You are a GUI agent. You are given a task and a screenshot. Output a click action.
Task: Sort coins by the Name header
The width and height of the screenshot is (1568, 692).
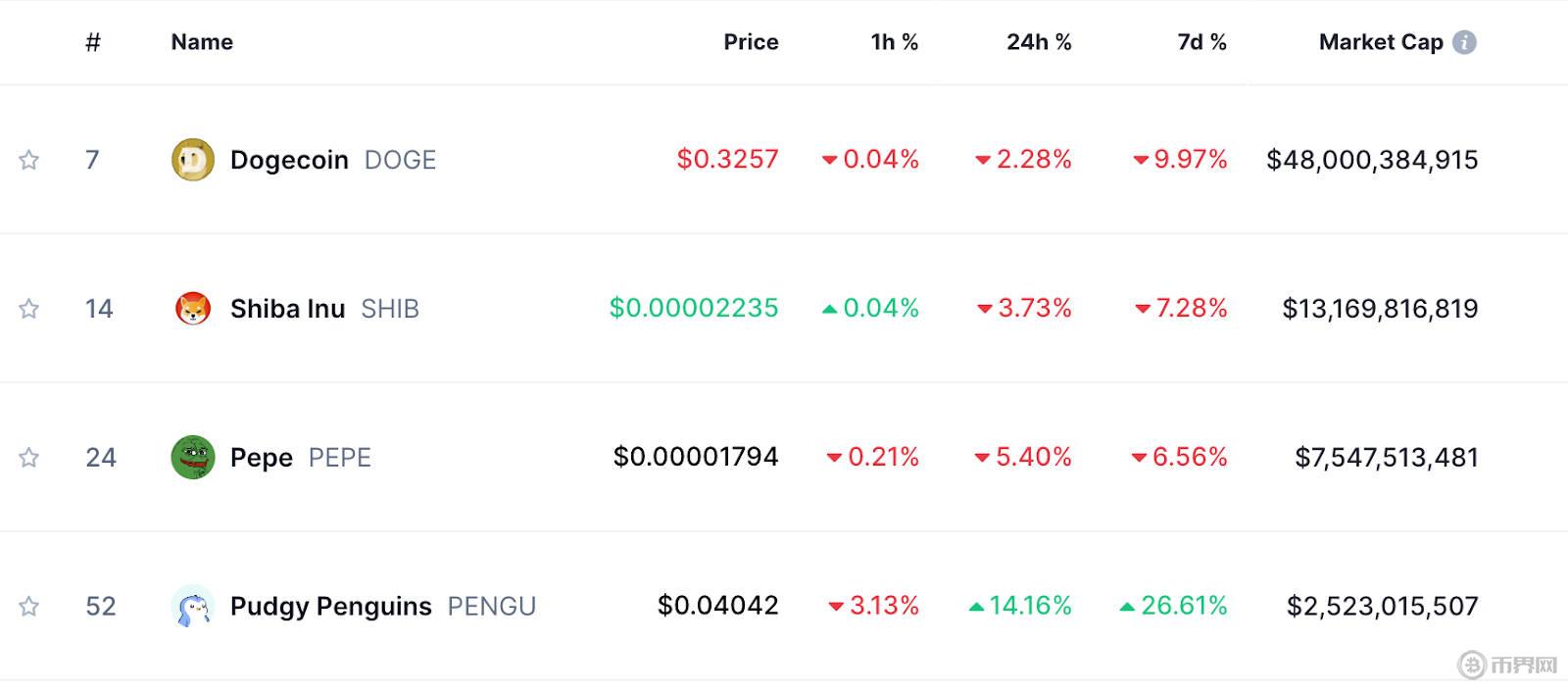pos(202,42)
